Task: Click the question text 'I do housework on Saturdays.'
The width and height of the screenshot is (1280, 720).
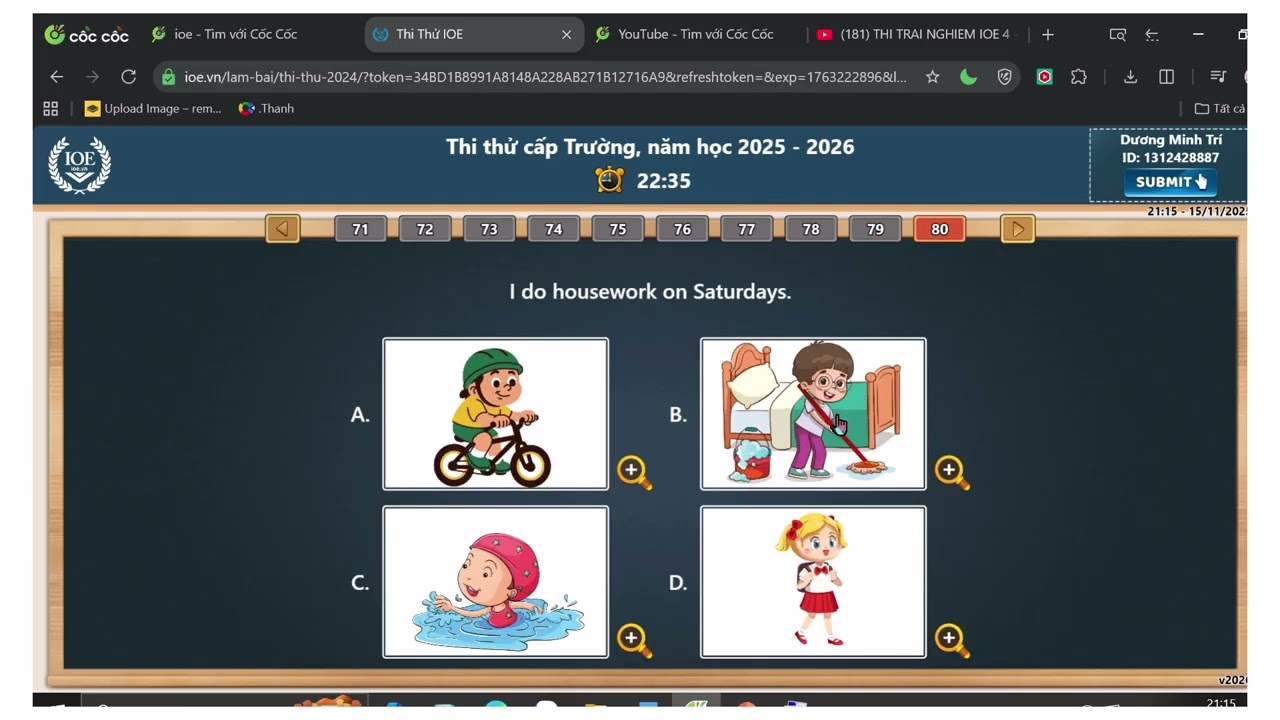Action: tap(650, 292)
